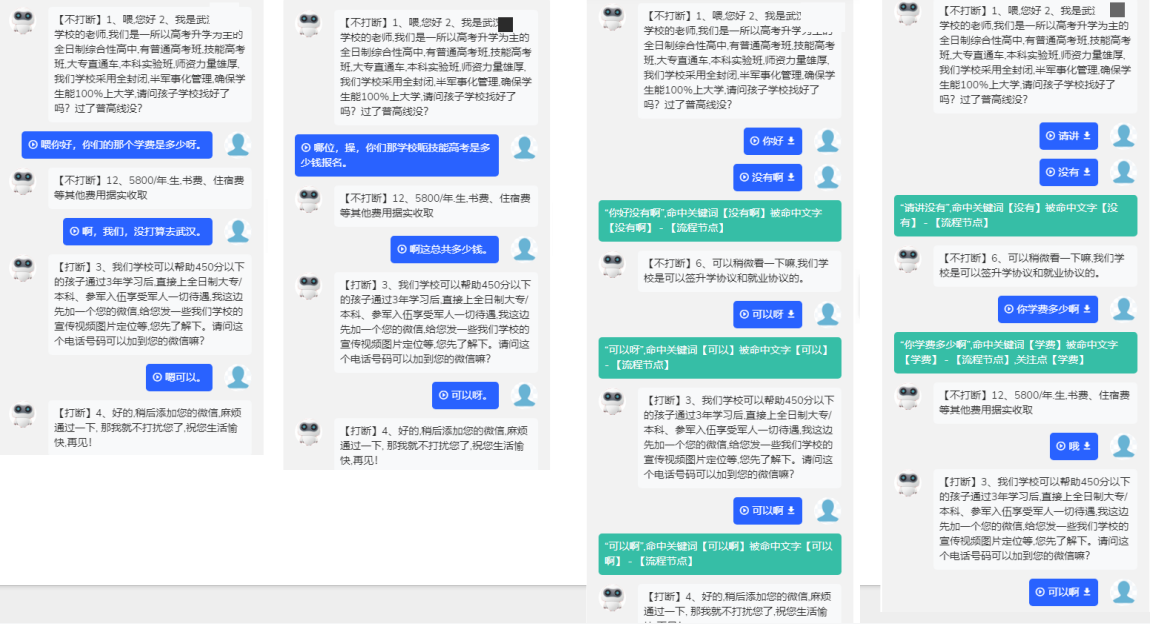The image size is (1150, 624).
Task: Select the green banner with 关注点【学费】
Action: pos(1014,352)
